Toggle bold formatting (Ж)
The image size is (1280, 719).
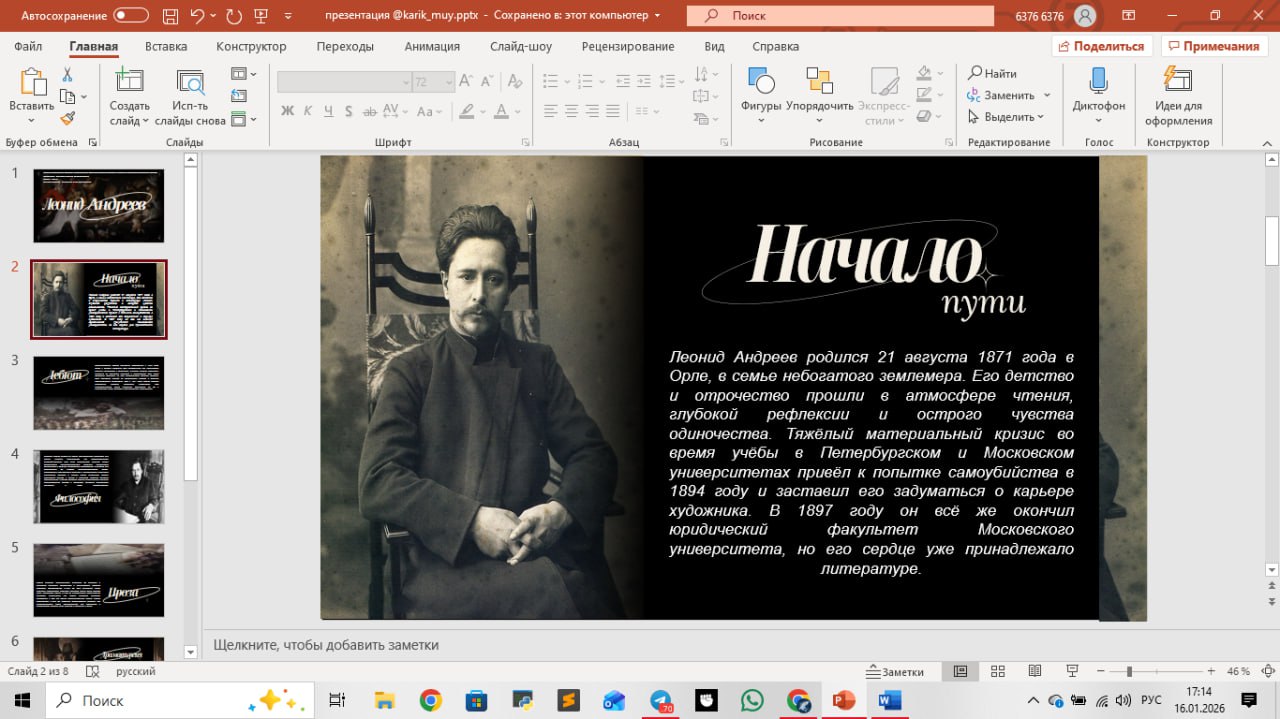pyautogui.click(x=287, y=111)
